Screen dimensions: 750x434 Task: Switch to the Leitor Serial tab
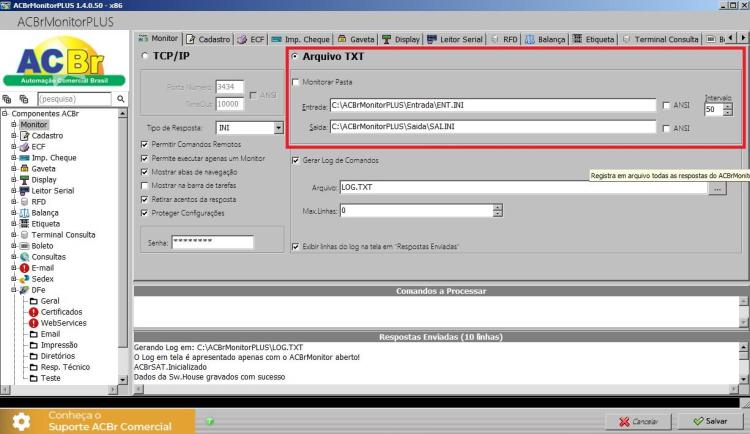click(455, 39)
